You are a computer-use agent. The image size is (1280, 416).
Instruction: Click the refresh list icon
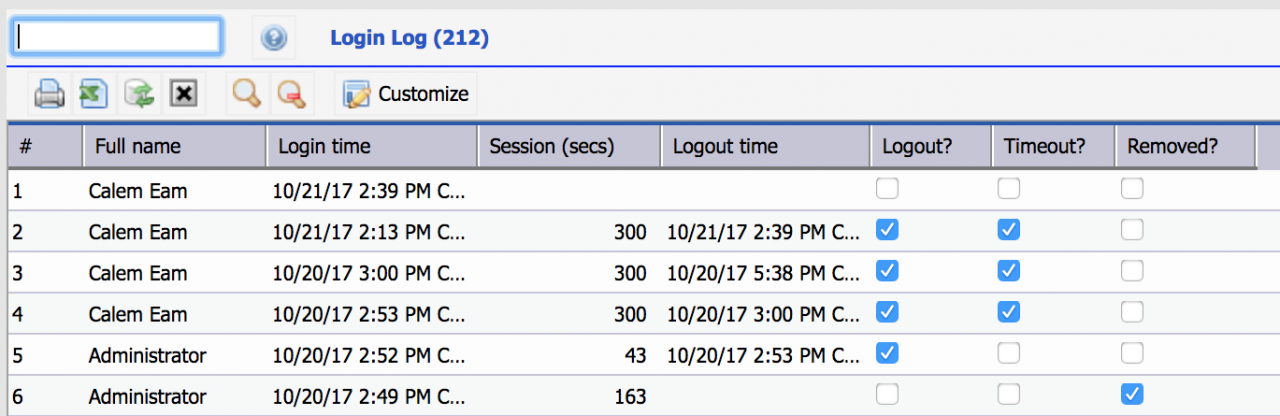click(139, 94)
